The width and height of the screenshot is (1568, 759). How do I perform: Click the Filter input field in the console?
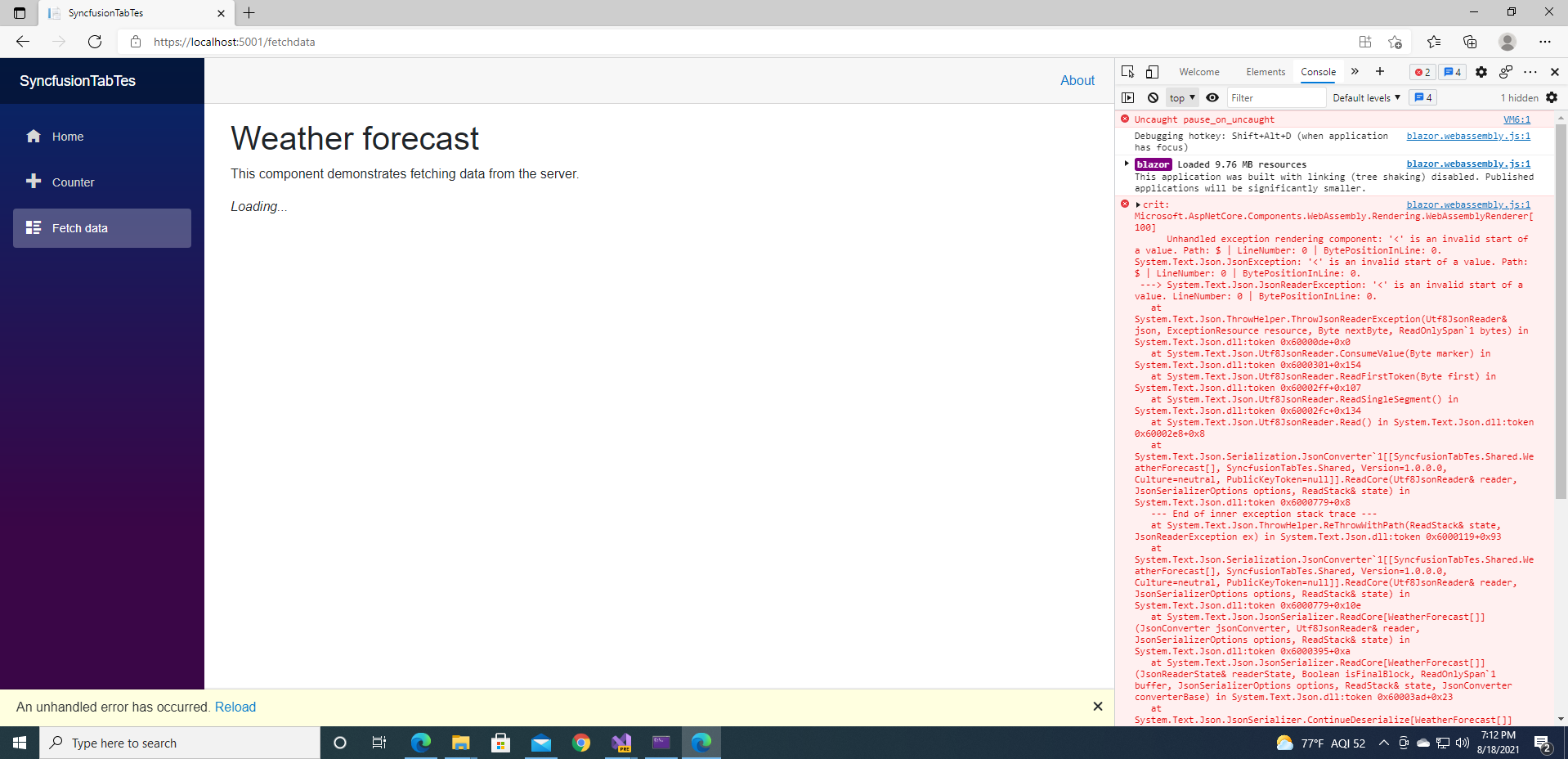(x=1275, y=97)
